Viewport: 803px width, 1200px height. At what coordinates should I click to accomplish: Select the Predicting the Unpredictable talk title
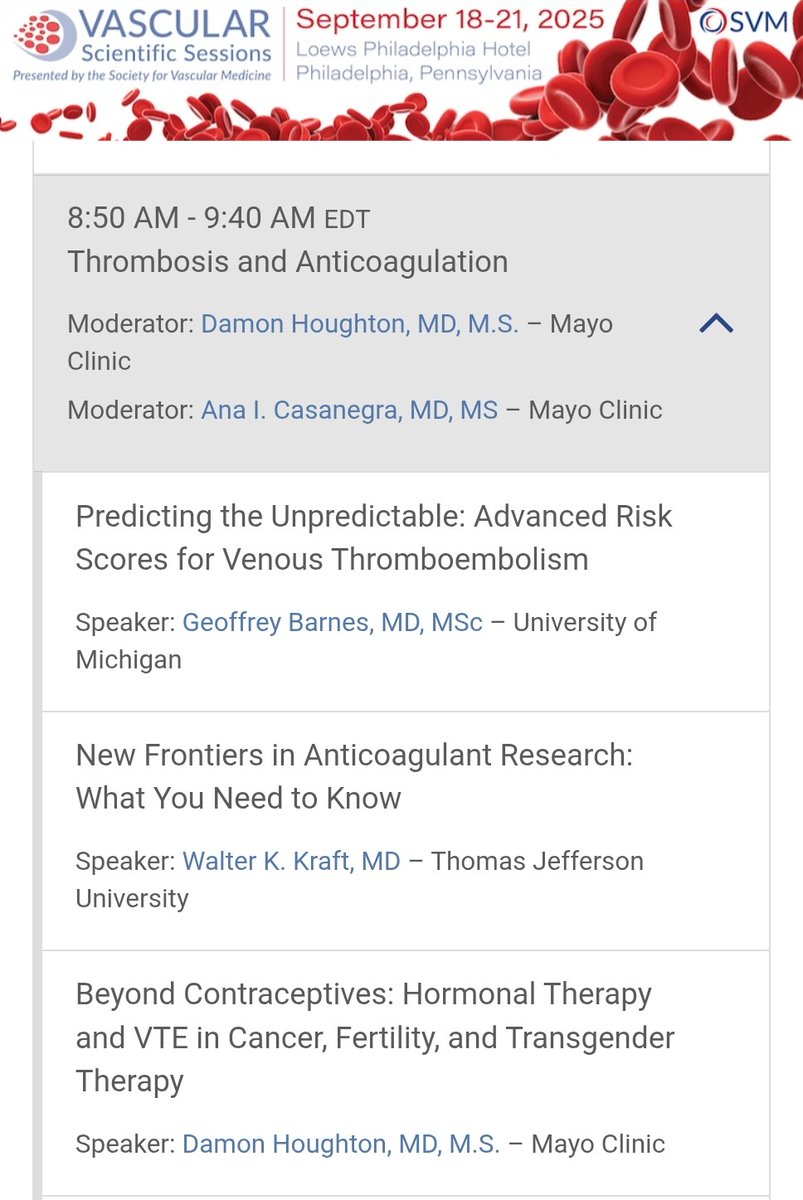click(374, 537)
